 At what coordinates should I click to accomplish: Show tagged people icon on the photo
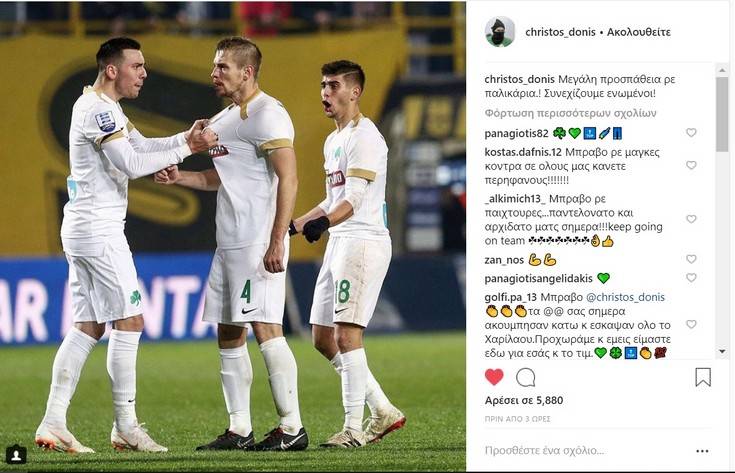[16, 454]
